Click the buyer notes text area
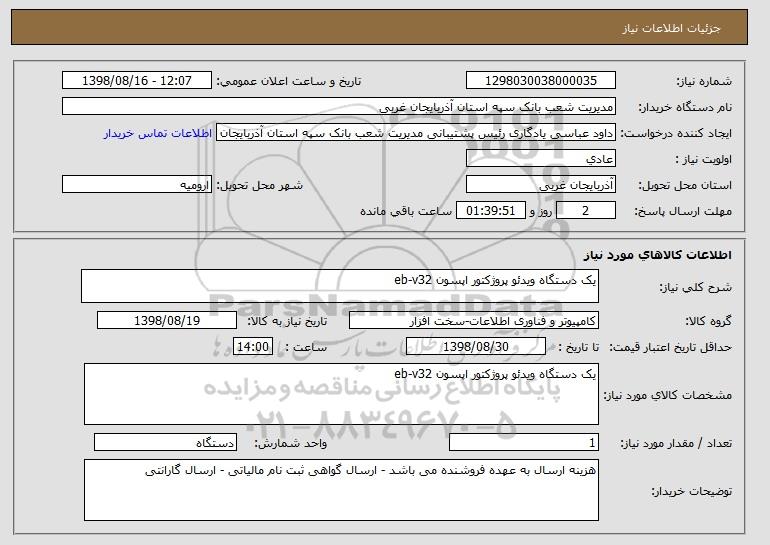 341,490
